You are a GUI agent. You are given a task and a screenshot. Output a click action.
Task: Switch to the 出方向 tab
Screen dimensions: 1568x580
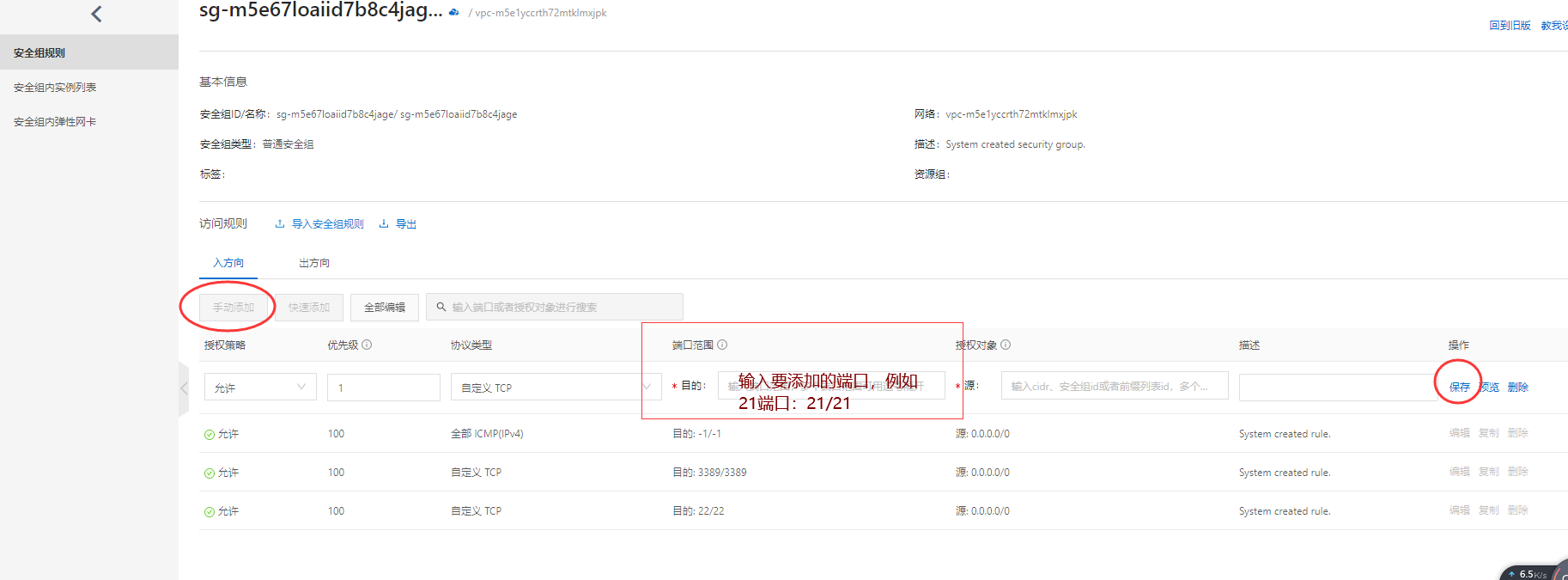click(x=314, y=263)
